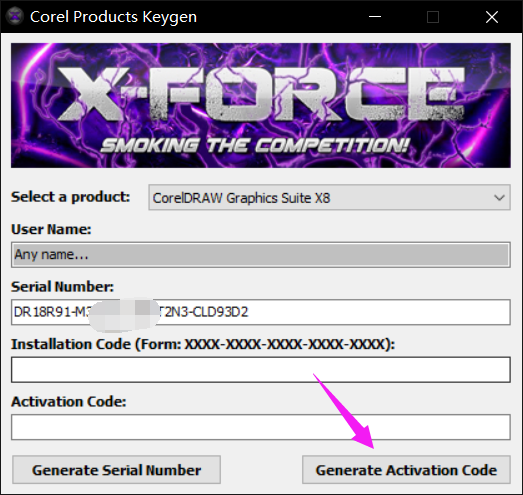The image size is (523, 495).
Task: Minimize the Corel Products Keygen window
Action: 375,16
